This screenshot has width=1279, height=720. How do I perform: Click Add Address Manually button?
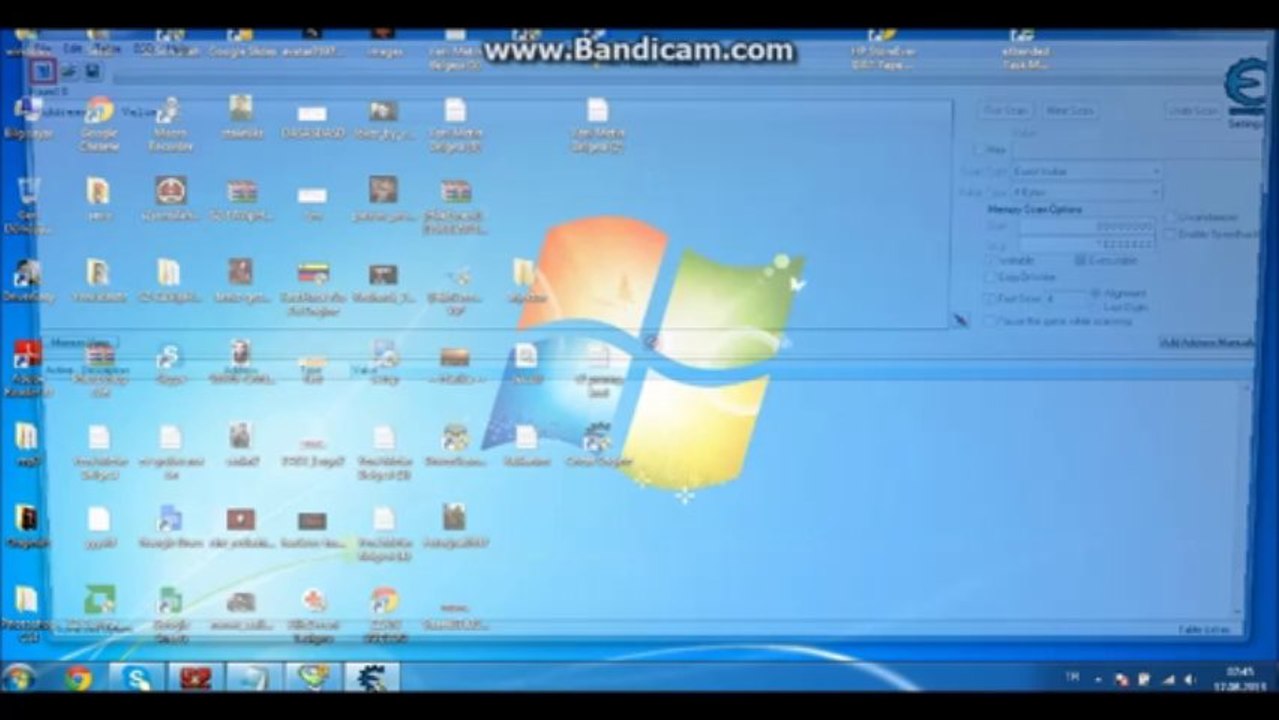coord(1207,342)
